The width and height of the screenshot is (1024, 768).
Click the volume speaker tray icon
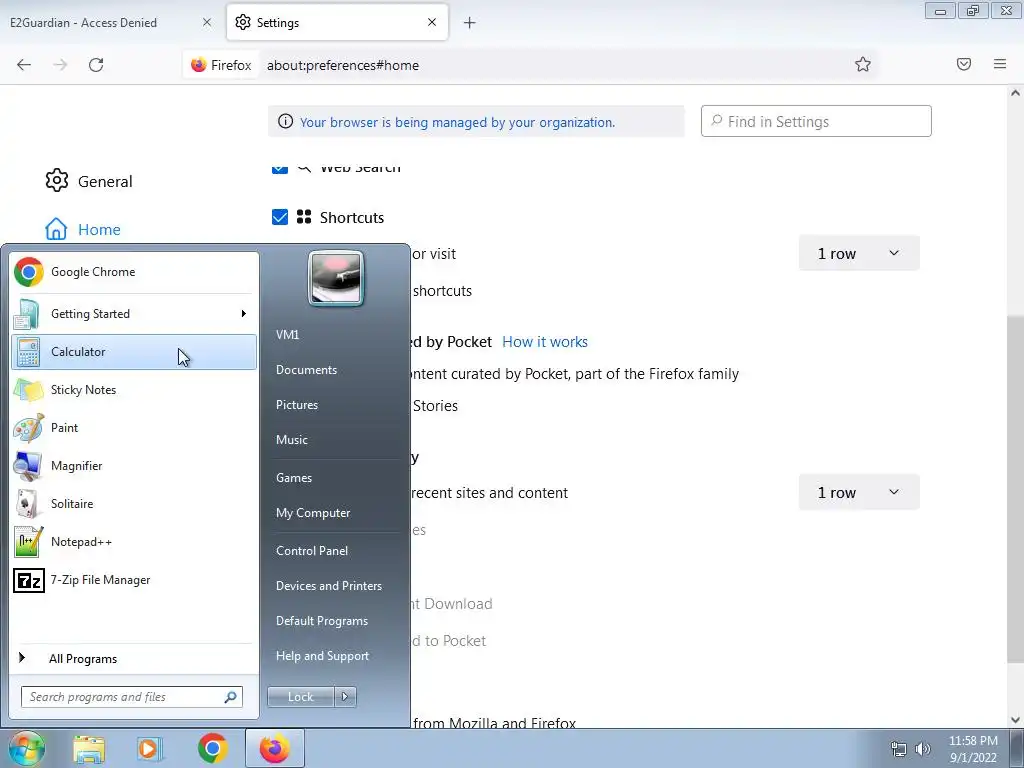tap(923, 749)
